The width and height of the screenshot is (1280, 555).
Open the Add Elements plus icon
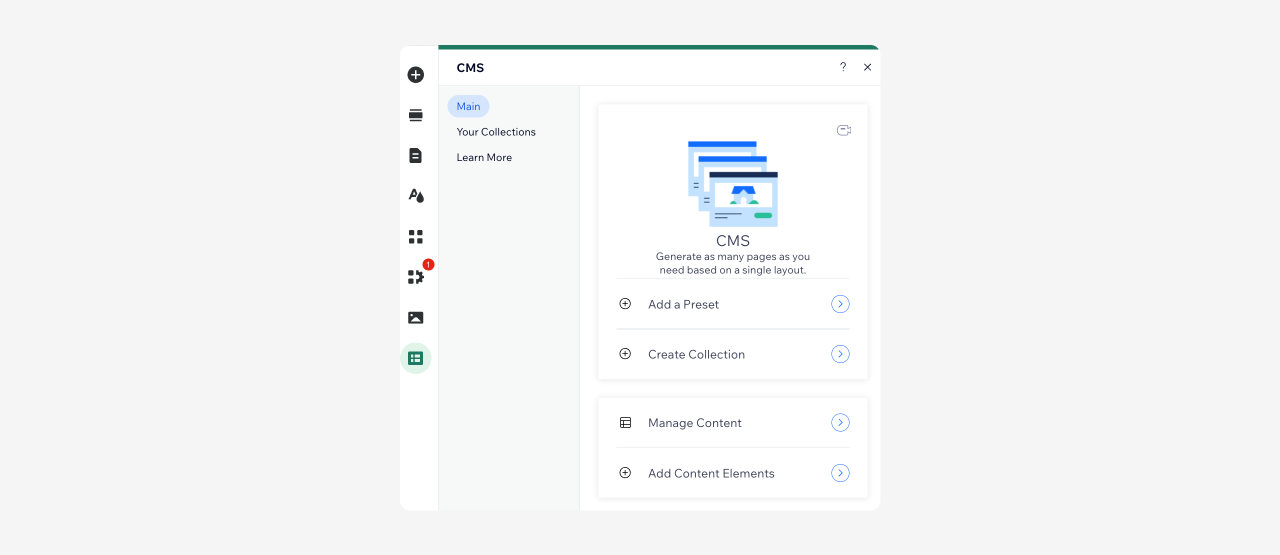point(416,75)
